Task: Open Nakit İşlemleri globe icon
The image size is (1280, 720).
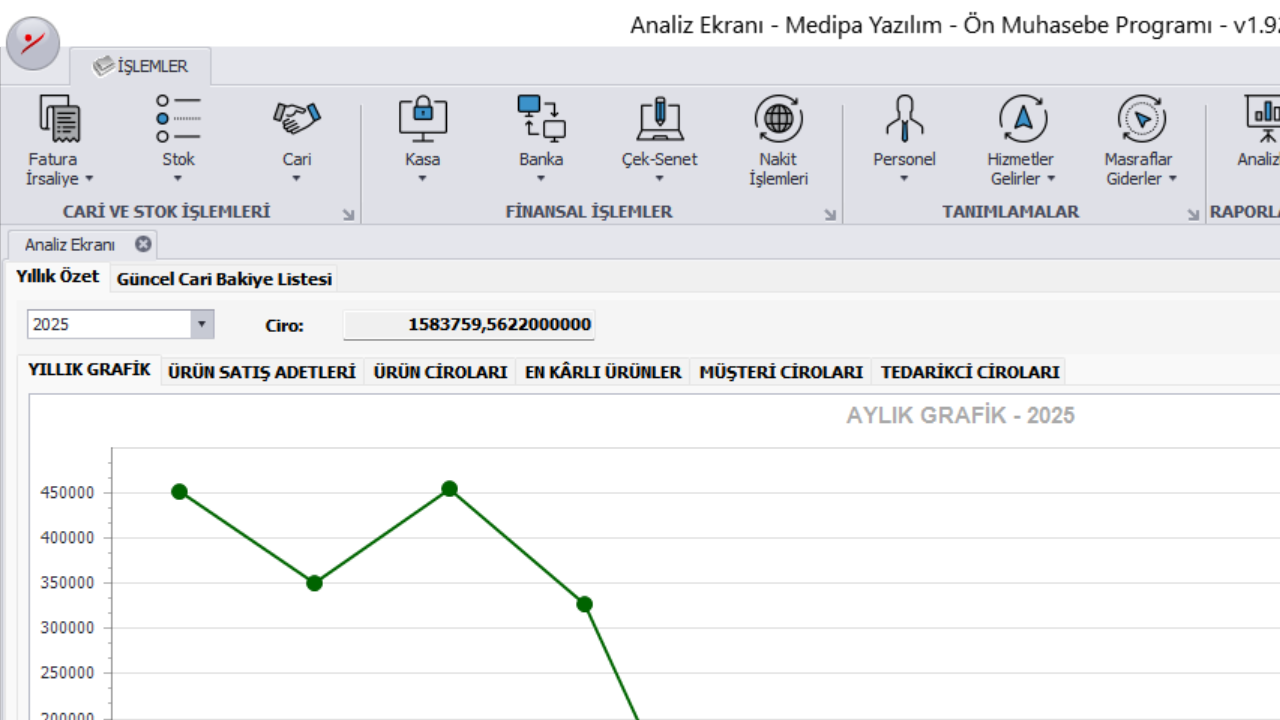Action: (x=778, y=120)
